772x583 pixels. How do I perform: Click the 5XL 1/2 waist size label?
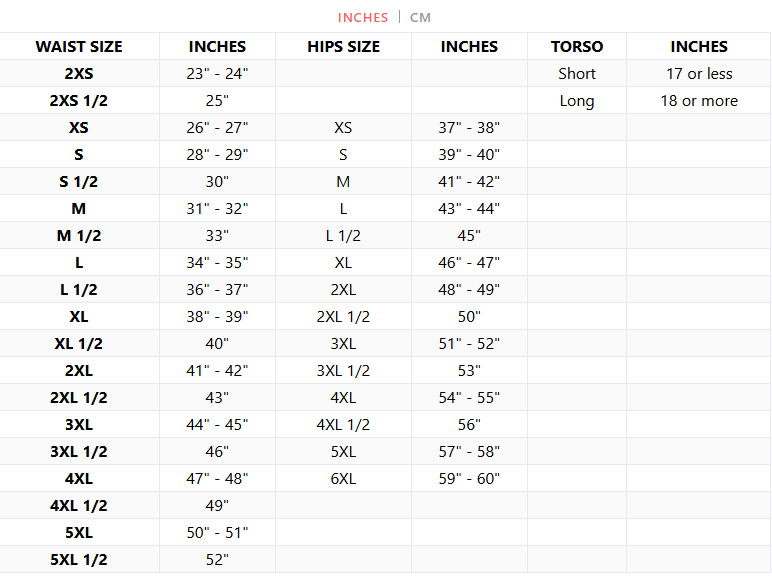pyautogui.click(x=79, y=560)
